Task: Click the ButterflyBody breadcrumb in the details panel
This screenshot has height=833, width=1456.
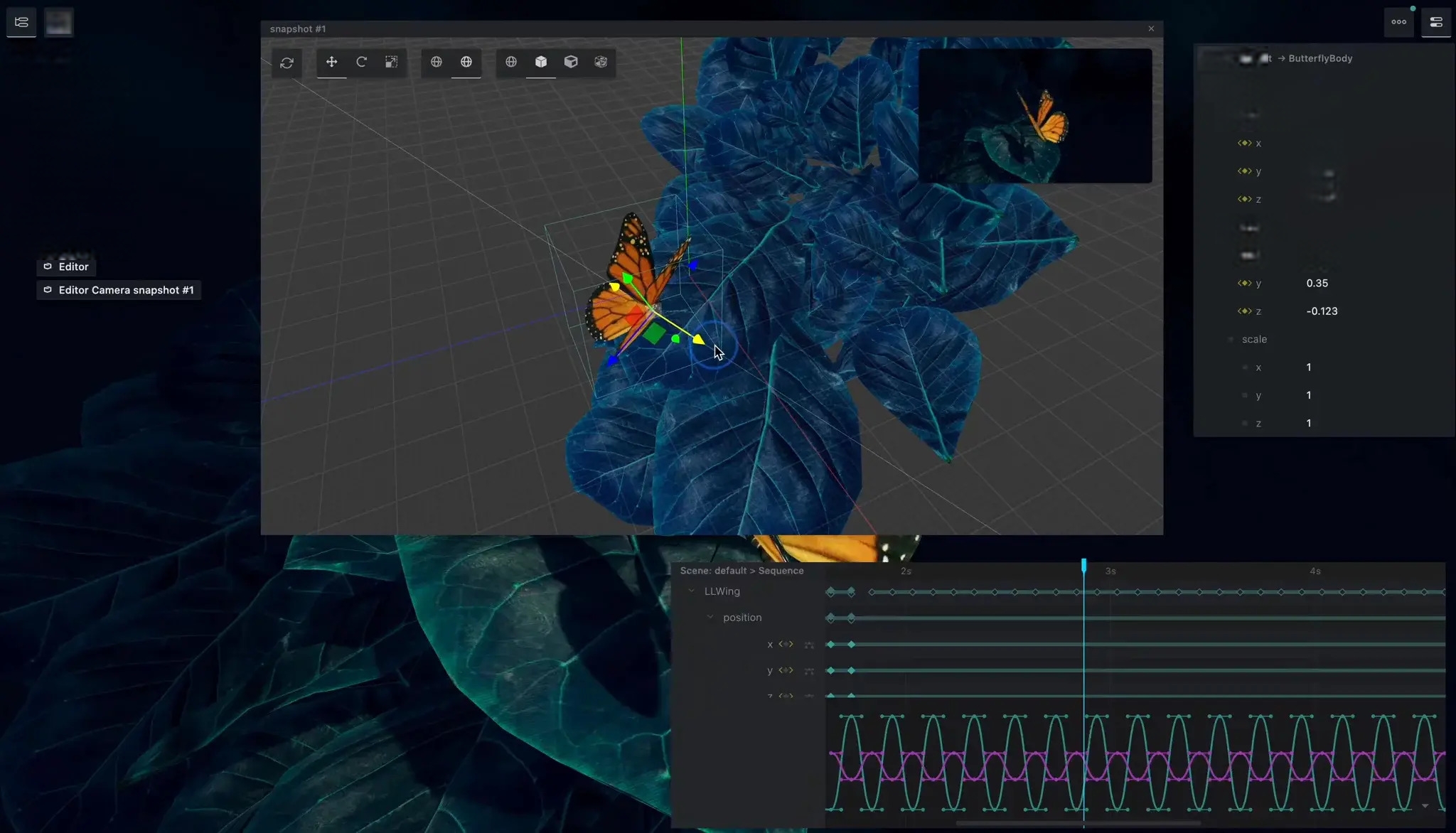Action: [1320, 58]
